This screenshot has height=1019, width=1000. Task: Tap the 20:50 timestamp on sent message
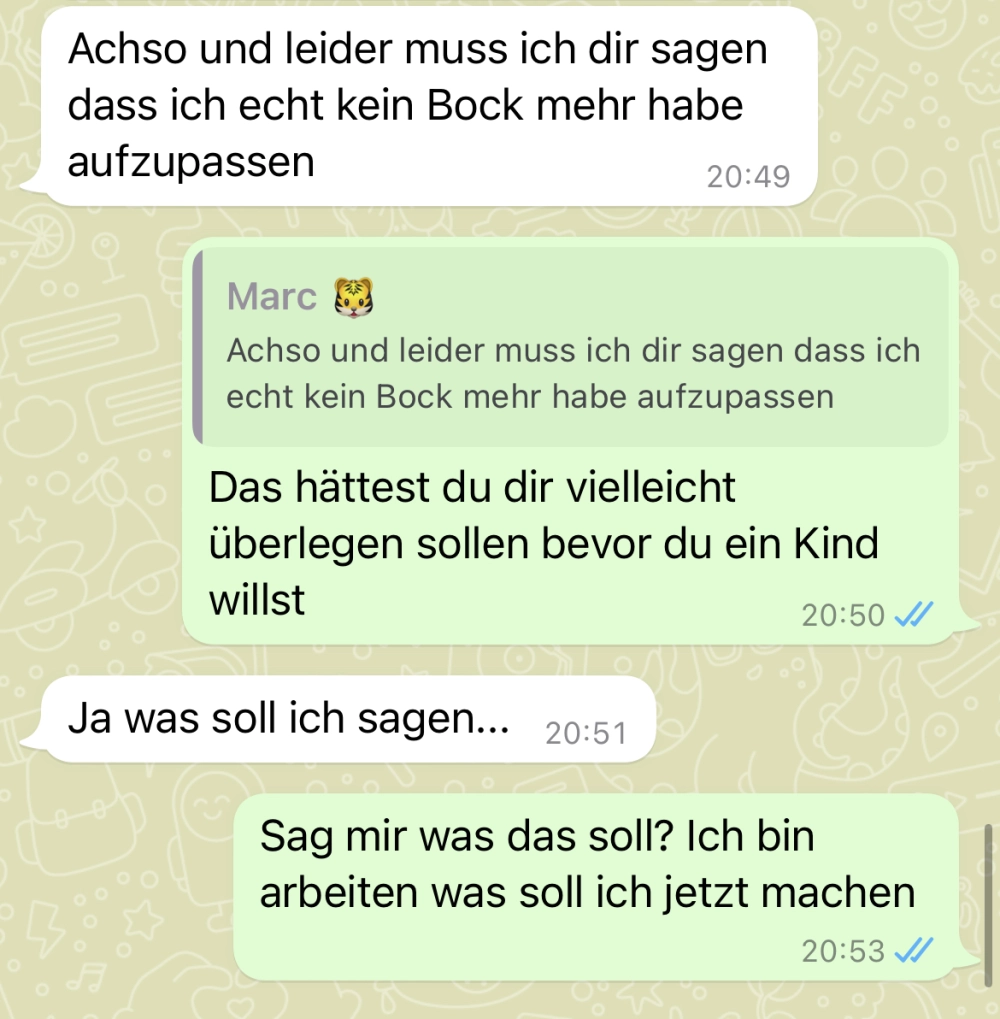click(843, 615)
